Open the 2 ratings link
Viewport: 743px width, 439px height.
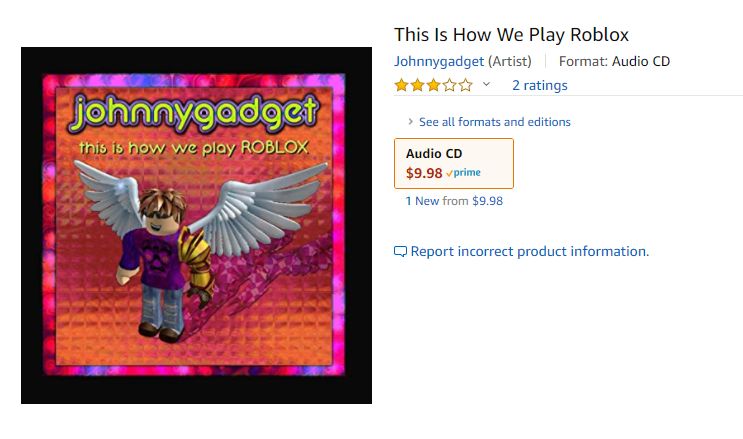point(540,85)
